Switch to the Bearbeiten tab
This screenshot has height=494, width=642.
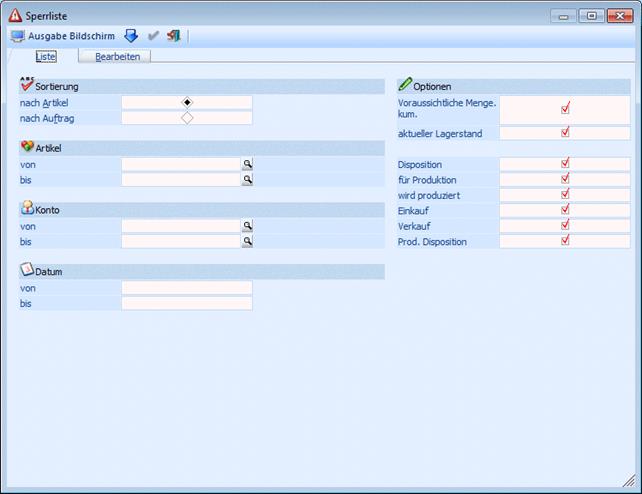coord(116,57)
